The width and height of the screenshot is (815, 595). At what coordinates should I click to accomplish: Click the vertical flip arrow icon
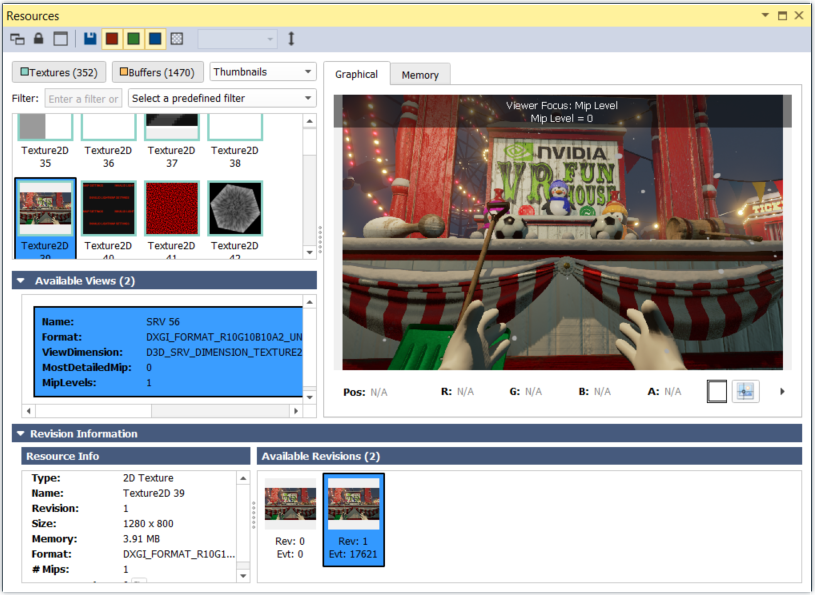pyautogui.click(x=291, y=39)
